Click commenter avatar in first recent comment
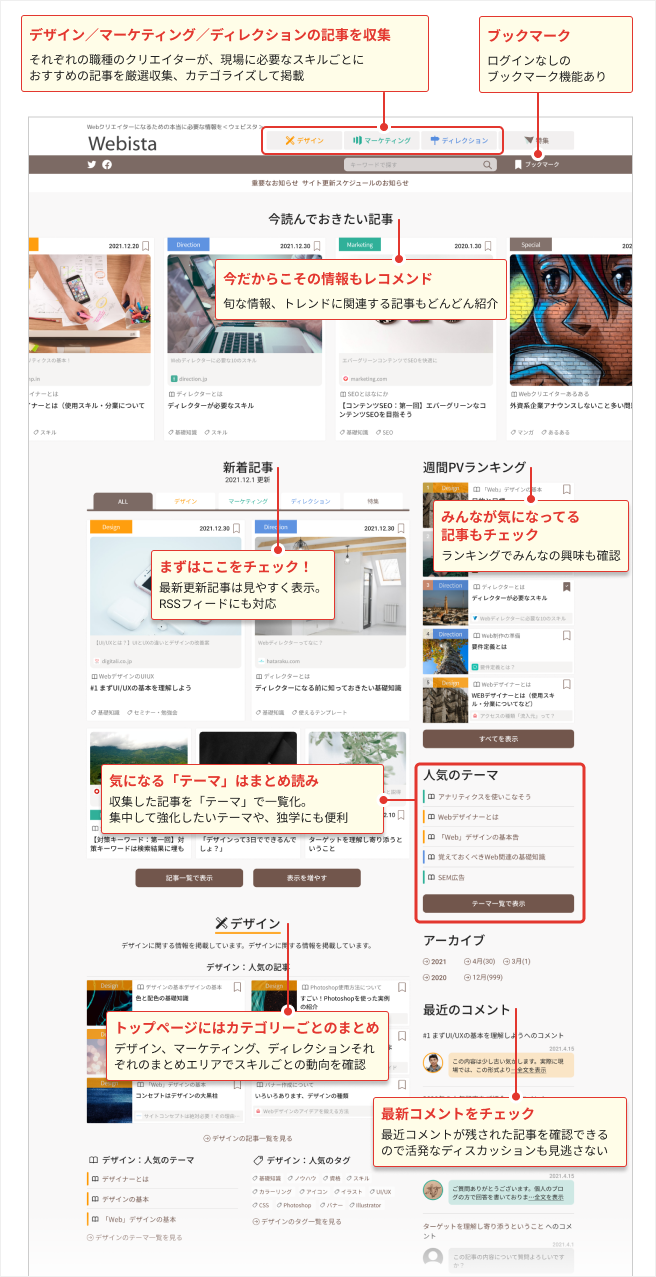This screenshot has height=1277, width=656. 433,1063
